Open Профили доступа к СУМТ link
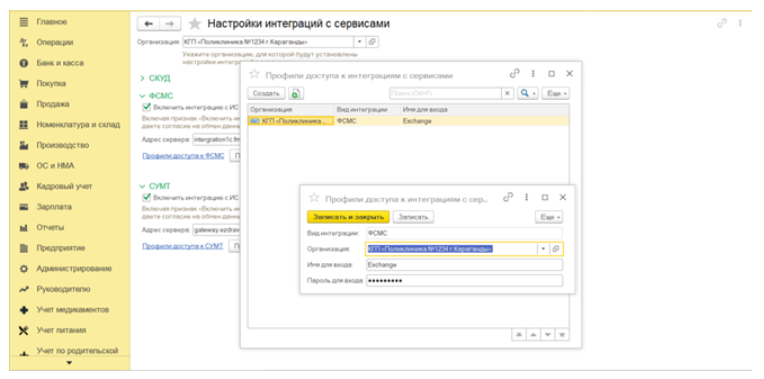 [x=182, y=246]
